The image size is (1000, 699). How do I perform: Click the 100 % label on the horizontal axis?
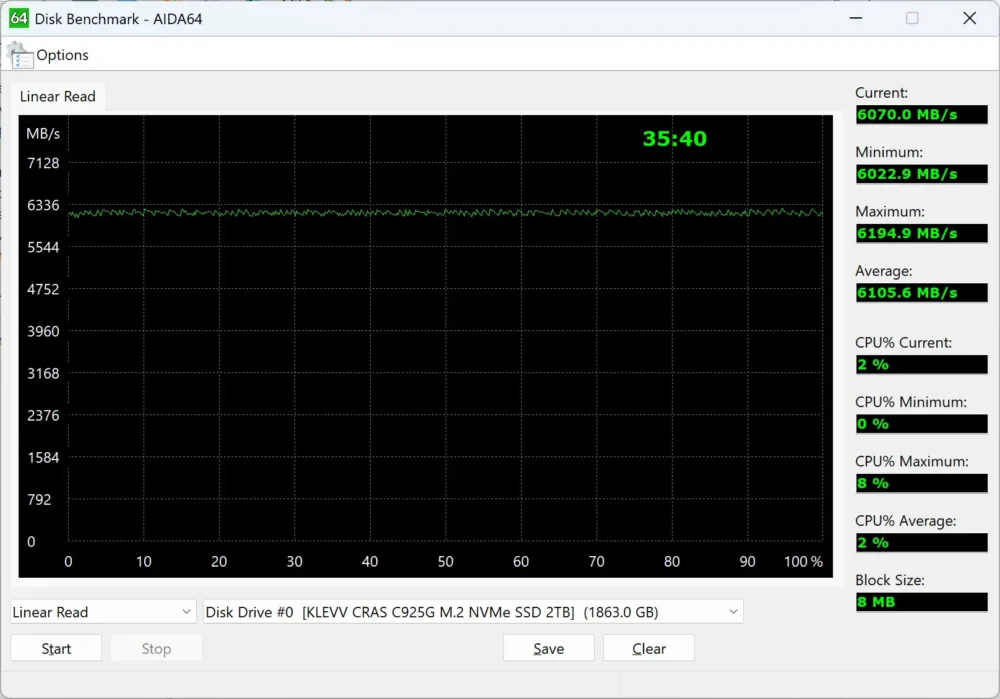pyautogui.click(x=803, y=561)
